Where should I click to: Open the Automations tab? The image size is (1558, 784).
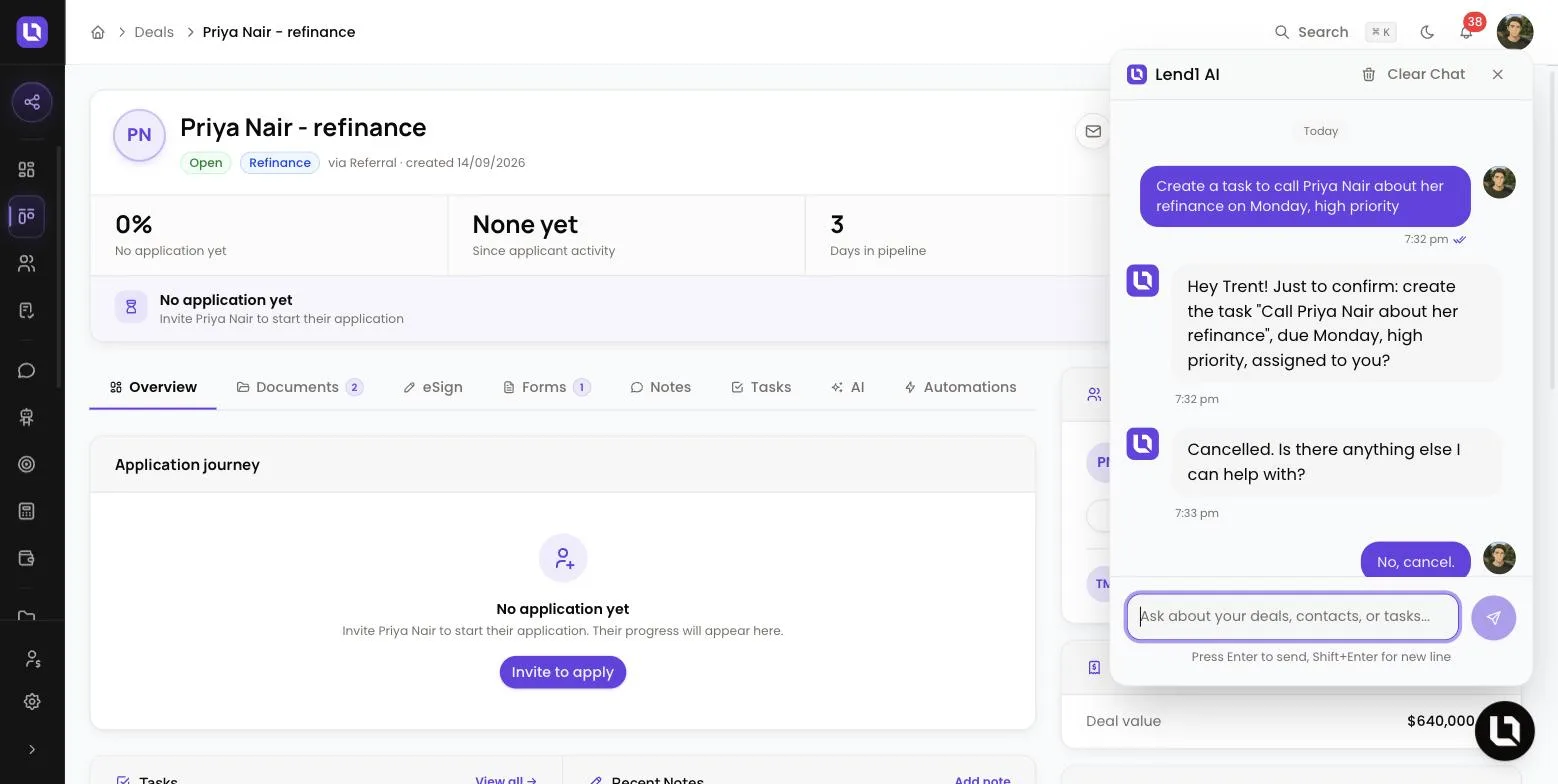coord(960,387)
